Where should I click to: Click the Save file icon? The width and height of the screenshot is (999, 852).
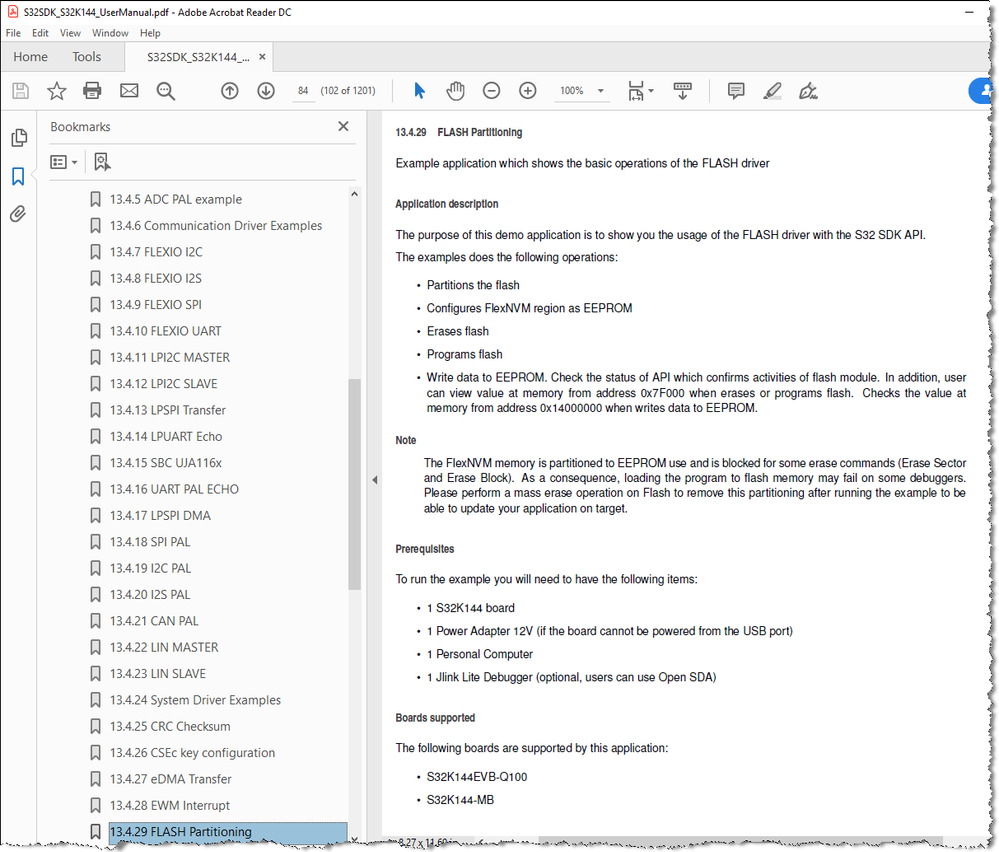tap(20, 91)
